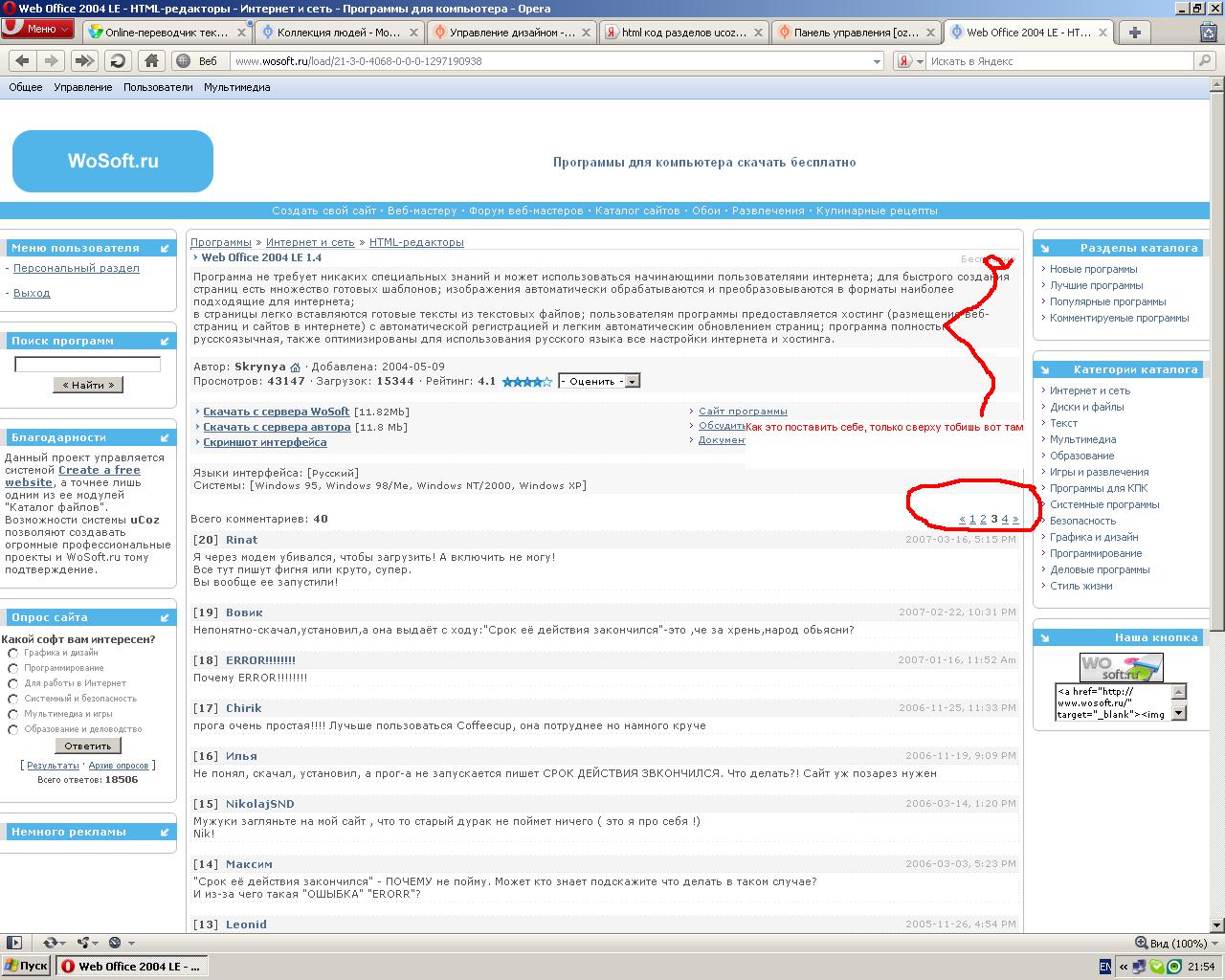The width and height of the screenshot is (1225, 980).
Task: Select the Для работы в Интернет option
Action: [13, 683]
